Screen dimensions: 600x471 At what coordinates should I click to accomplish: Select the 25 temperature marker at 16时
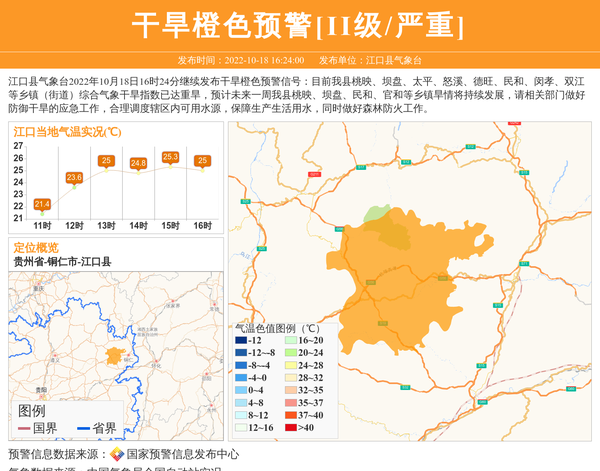202,161
